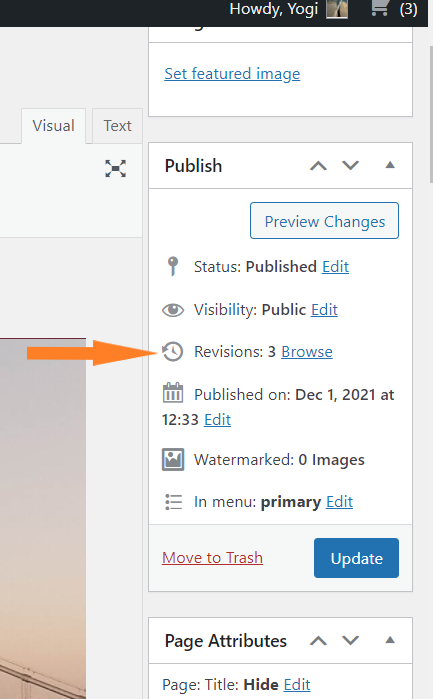The image size is (433, 699).
Task: Collapse the Publish panel with triangle toggle
Action: 390,165
